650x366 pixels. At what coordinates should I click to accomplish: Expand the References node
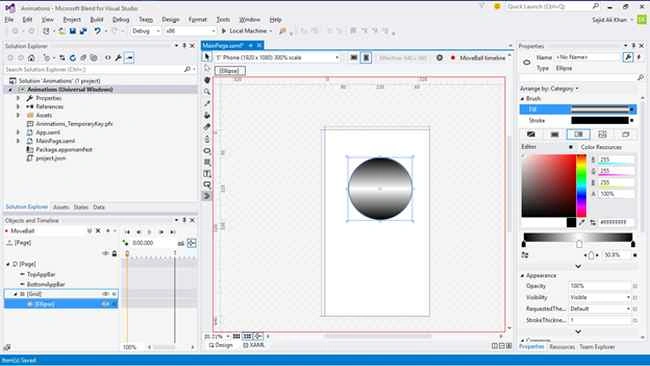18,107
